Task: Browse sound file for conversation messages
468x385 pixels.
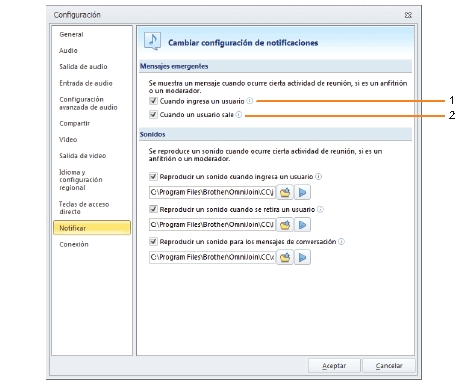Action: click(x=285, y=257)
